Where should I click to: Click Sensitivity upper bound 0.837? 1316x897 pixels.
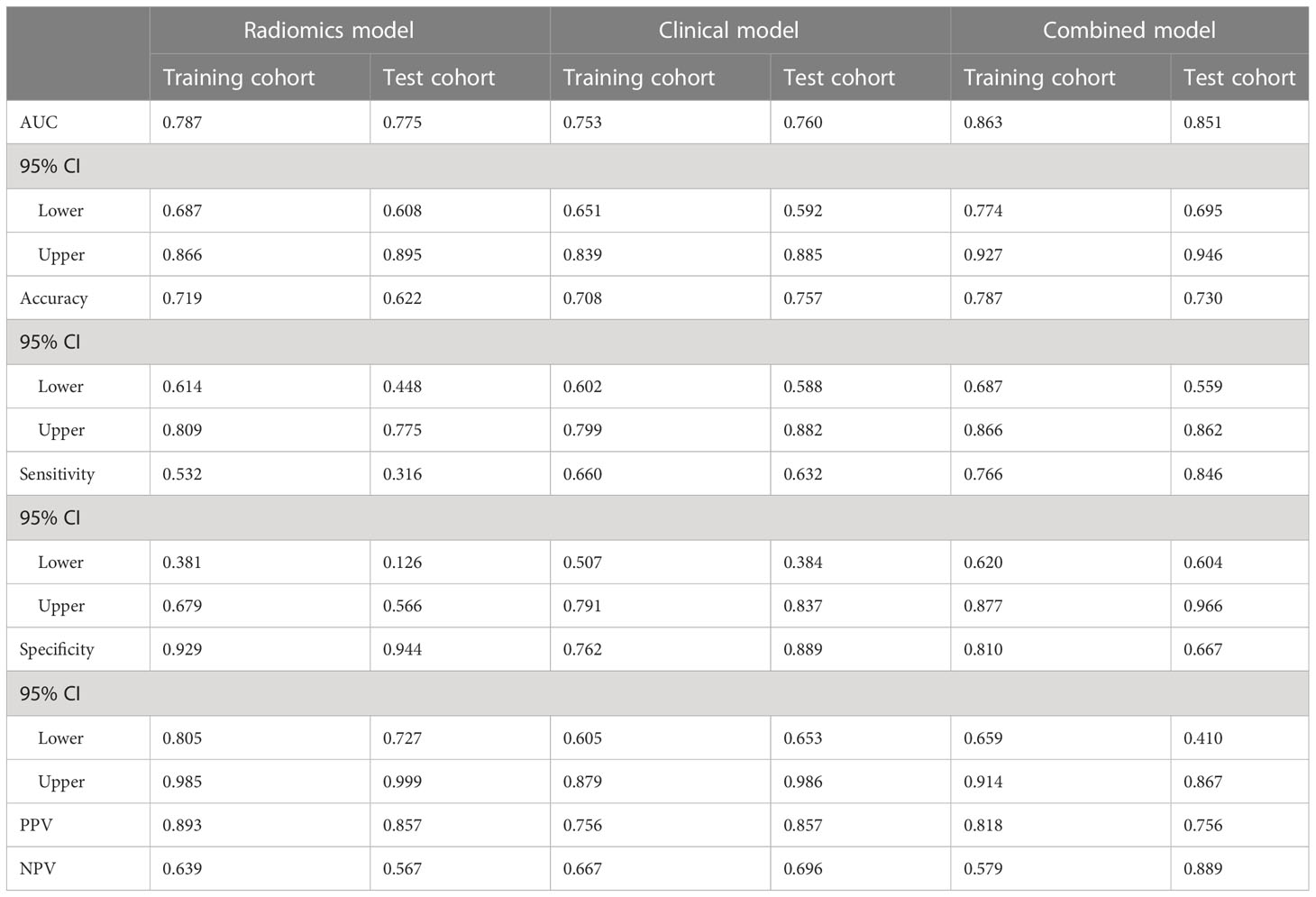click(x=803, y=607)
